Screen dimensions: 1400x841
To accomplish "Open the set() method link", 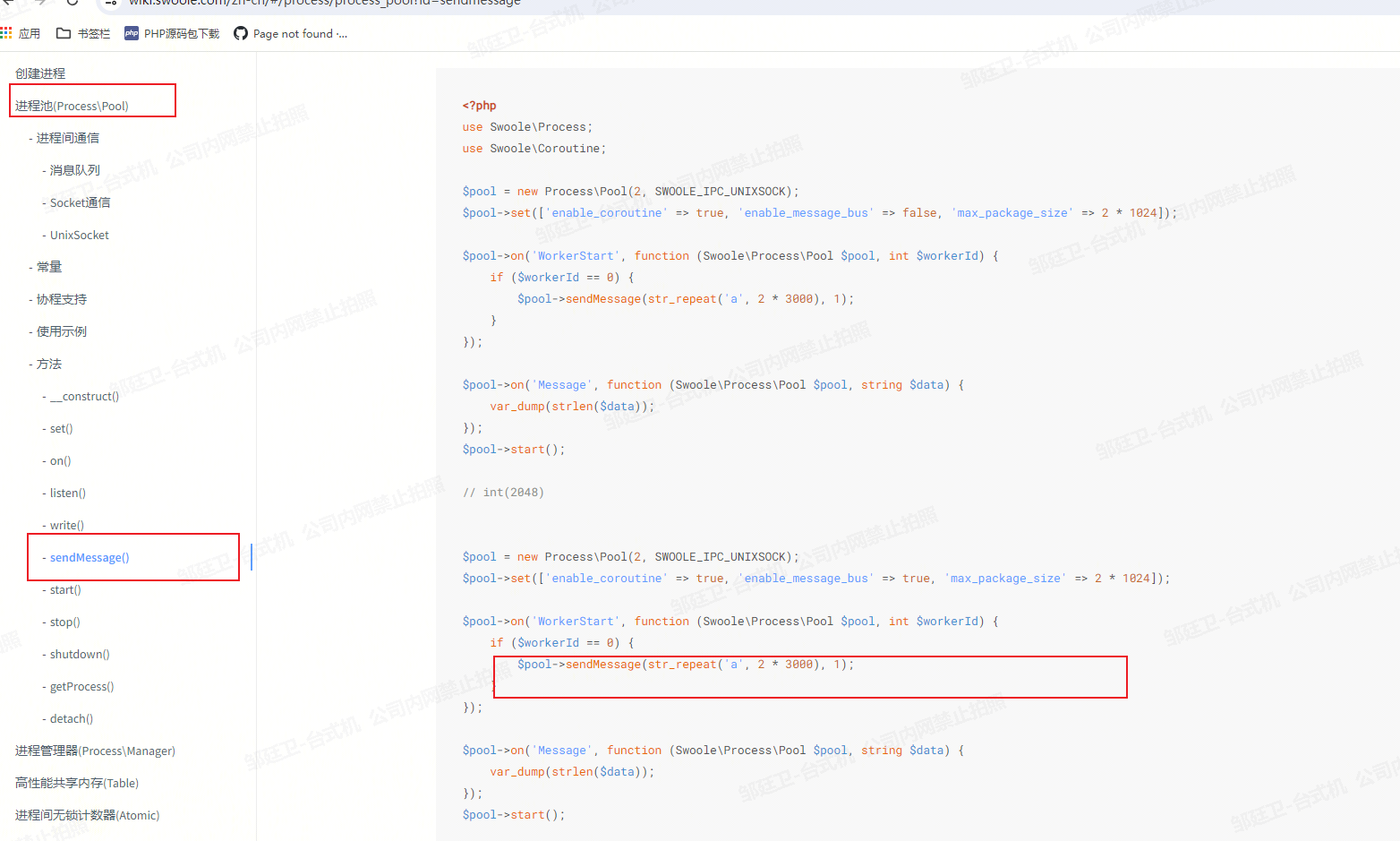I will (x=61, y=428).
